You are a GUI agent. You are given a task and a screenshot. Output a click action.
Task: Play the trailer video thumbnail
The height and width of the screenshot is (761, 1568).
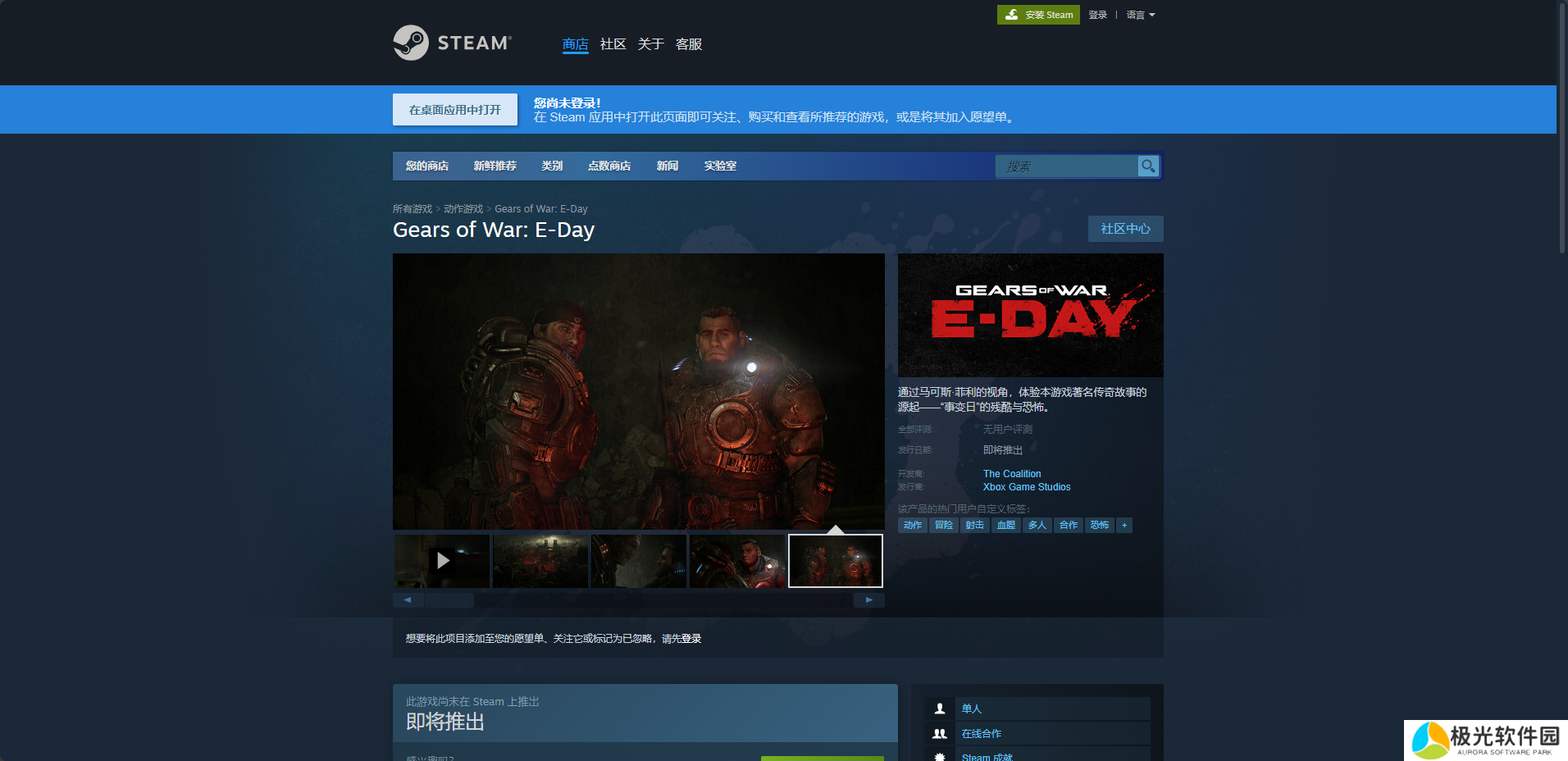click(442, 560)
